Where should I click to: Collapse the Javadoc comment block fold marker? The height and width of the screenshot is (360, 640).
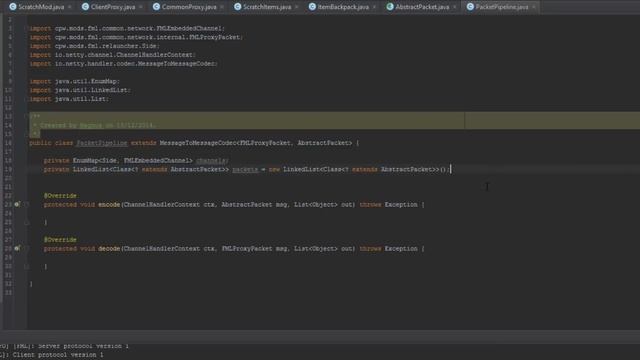point(26,116)
